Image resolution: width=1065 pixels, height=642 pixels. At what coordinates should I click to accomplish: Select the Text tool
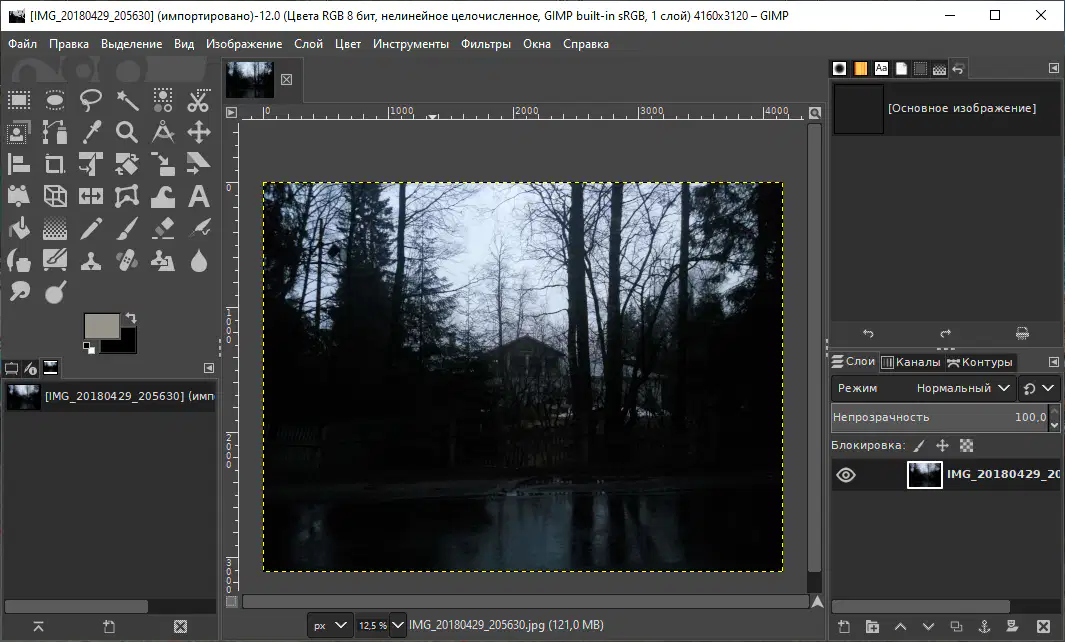(198, 196)
